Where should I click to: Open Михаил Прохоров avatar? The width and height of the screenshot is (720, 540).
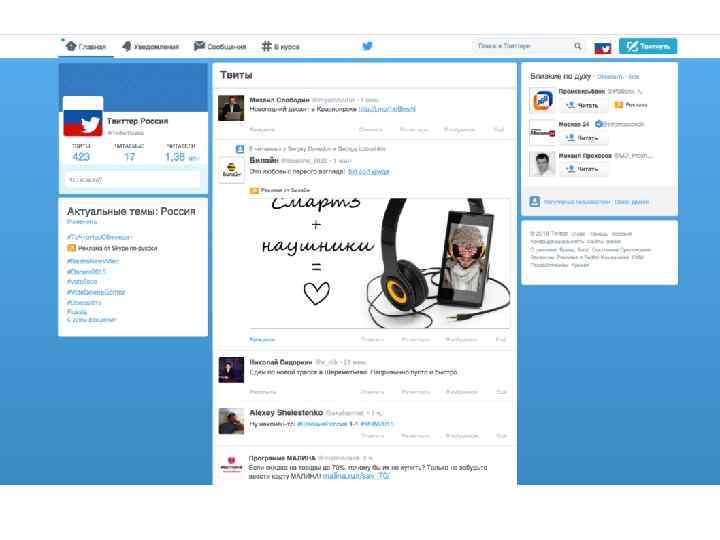coord(542,164)
